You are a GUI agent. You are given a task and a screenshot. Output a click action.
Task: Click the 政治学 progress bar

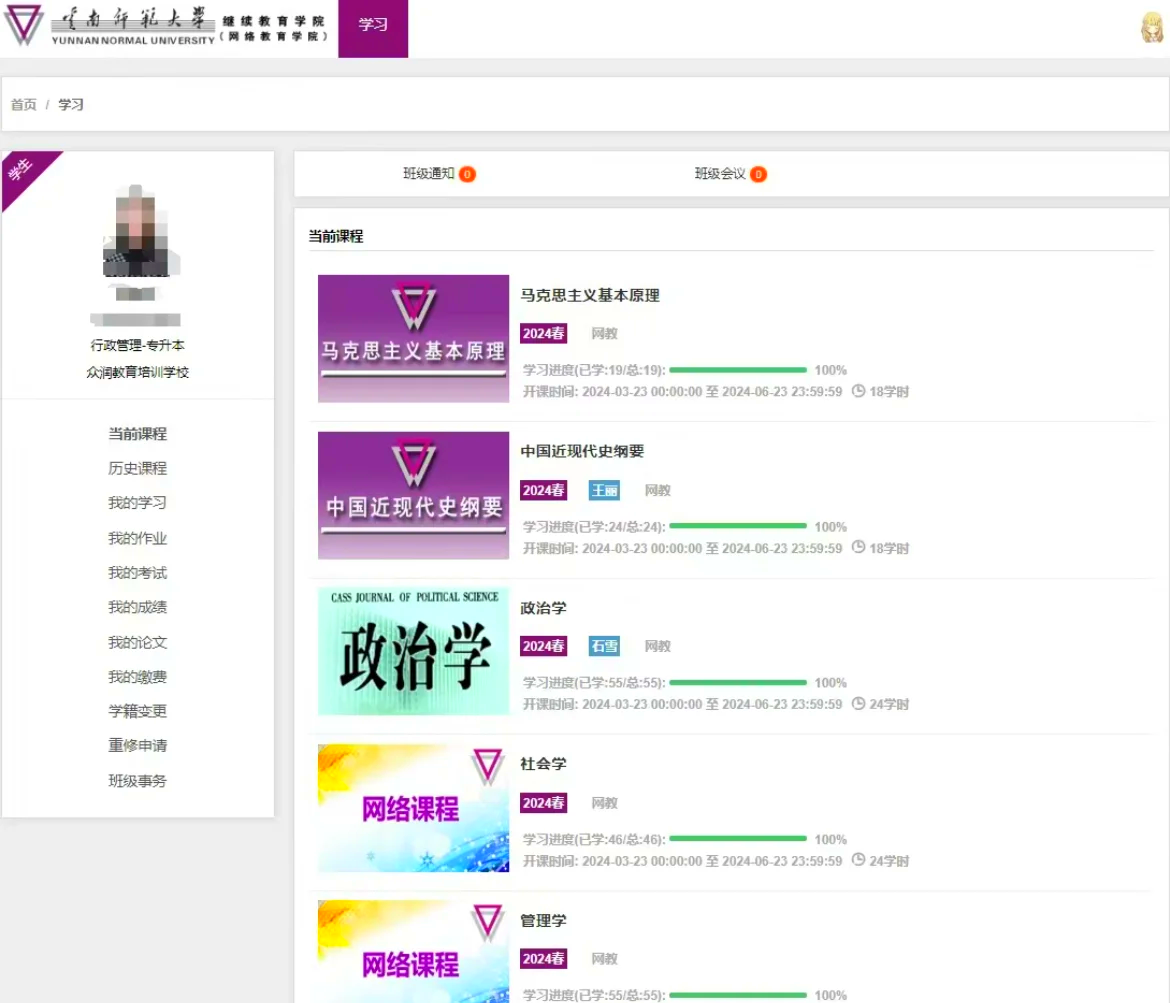(x=738, y=682)
